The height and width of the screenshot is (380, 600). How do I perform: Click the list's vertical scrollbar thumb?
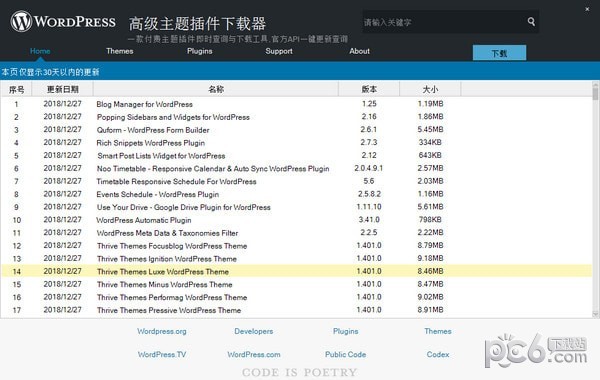click(595, 93)
